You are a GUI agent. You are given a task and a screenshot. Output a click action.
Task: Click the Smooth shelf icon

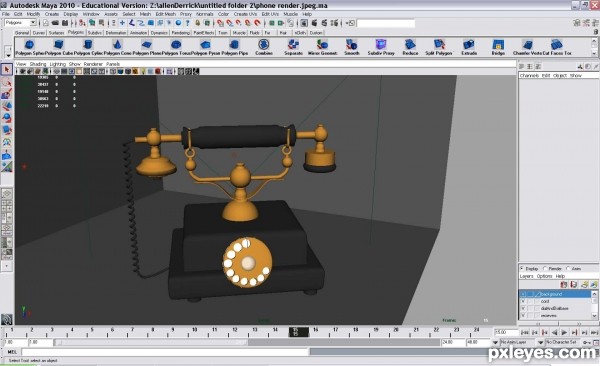coord(351,45)
